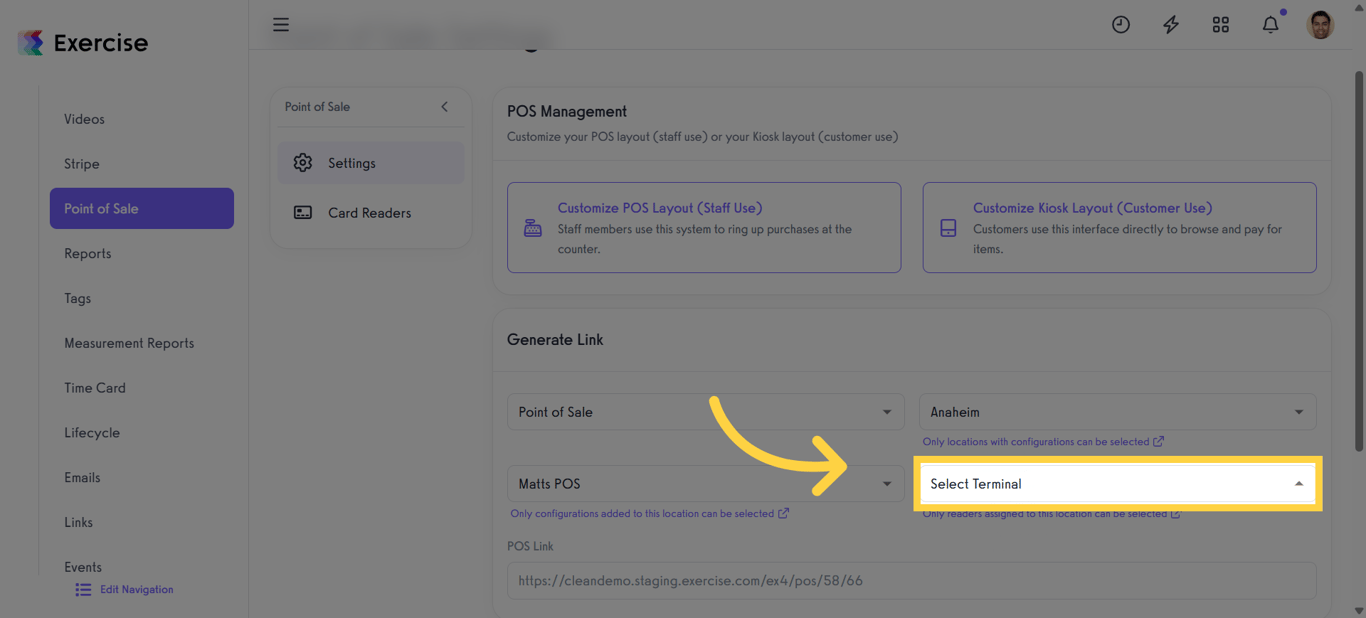This screenshot has height=618, width=1366.
Task: Open the apps grid icon
Action: (1220, 25)
